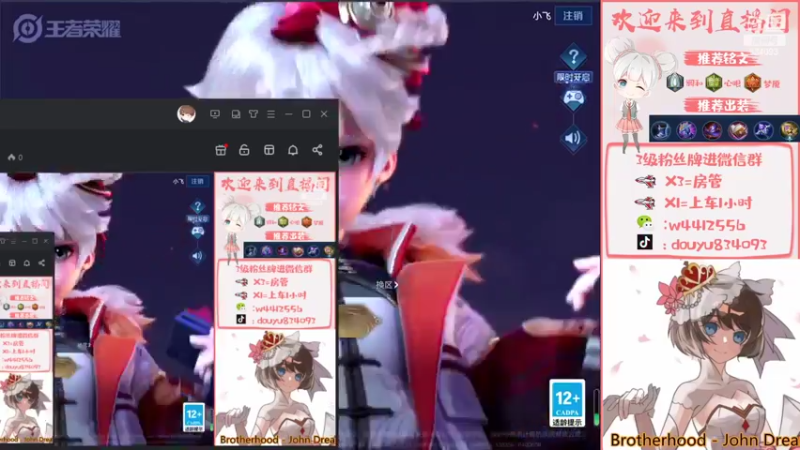Viewport: 800px width, 450px height.
Task: Click third equipment icon under large 推荐出装
Action: pos(712,130)
